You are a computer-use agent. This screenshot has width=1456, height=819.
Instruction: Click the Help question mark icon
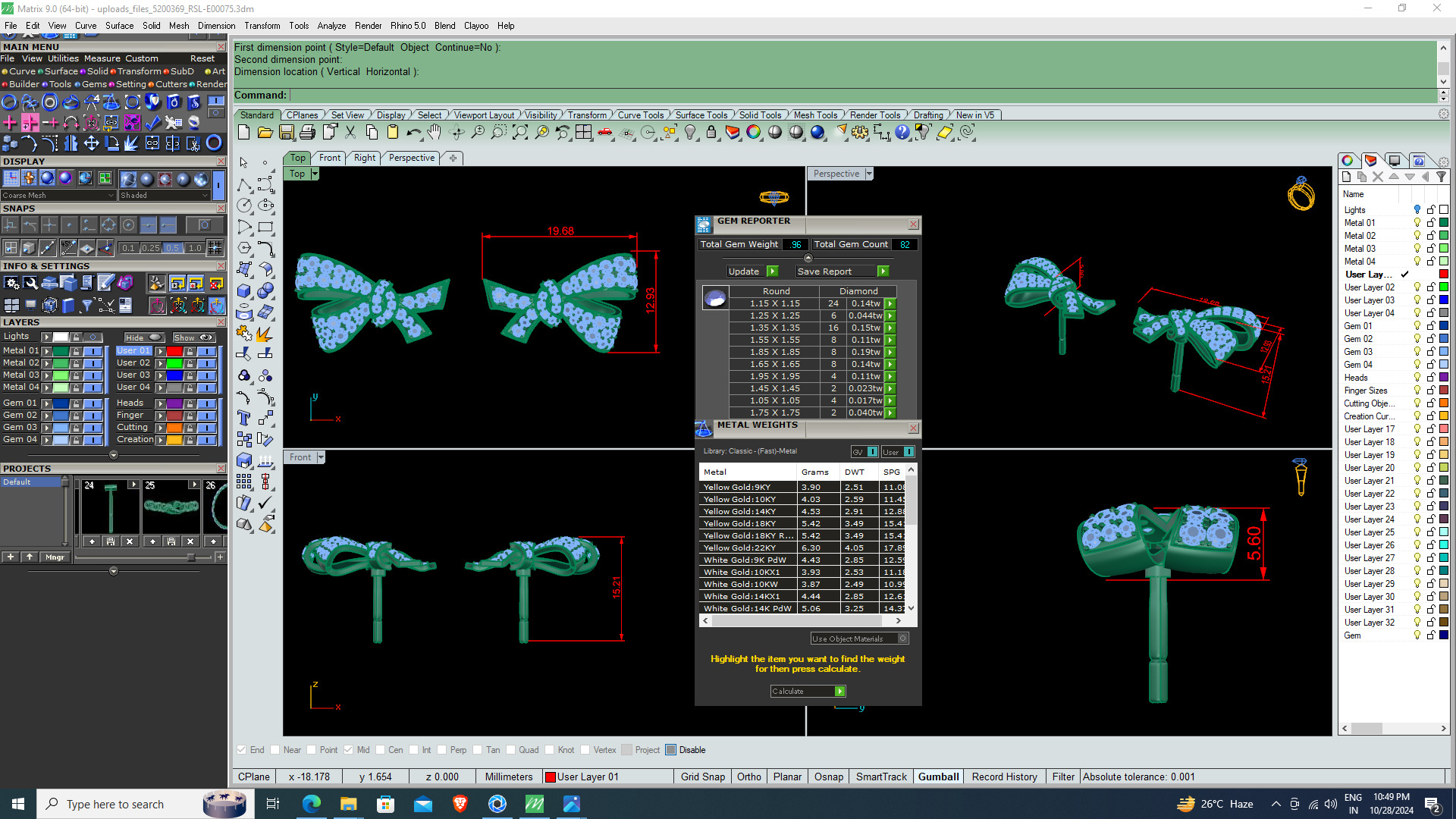[902, 133]
